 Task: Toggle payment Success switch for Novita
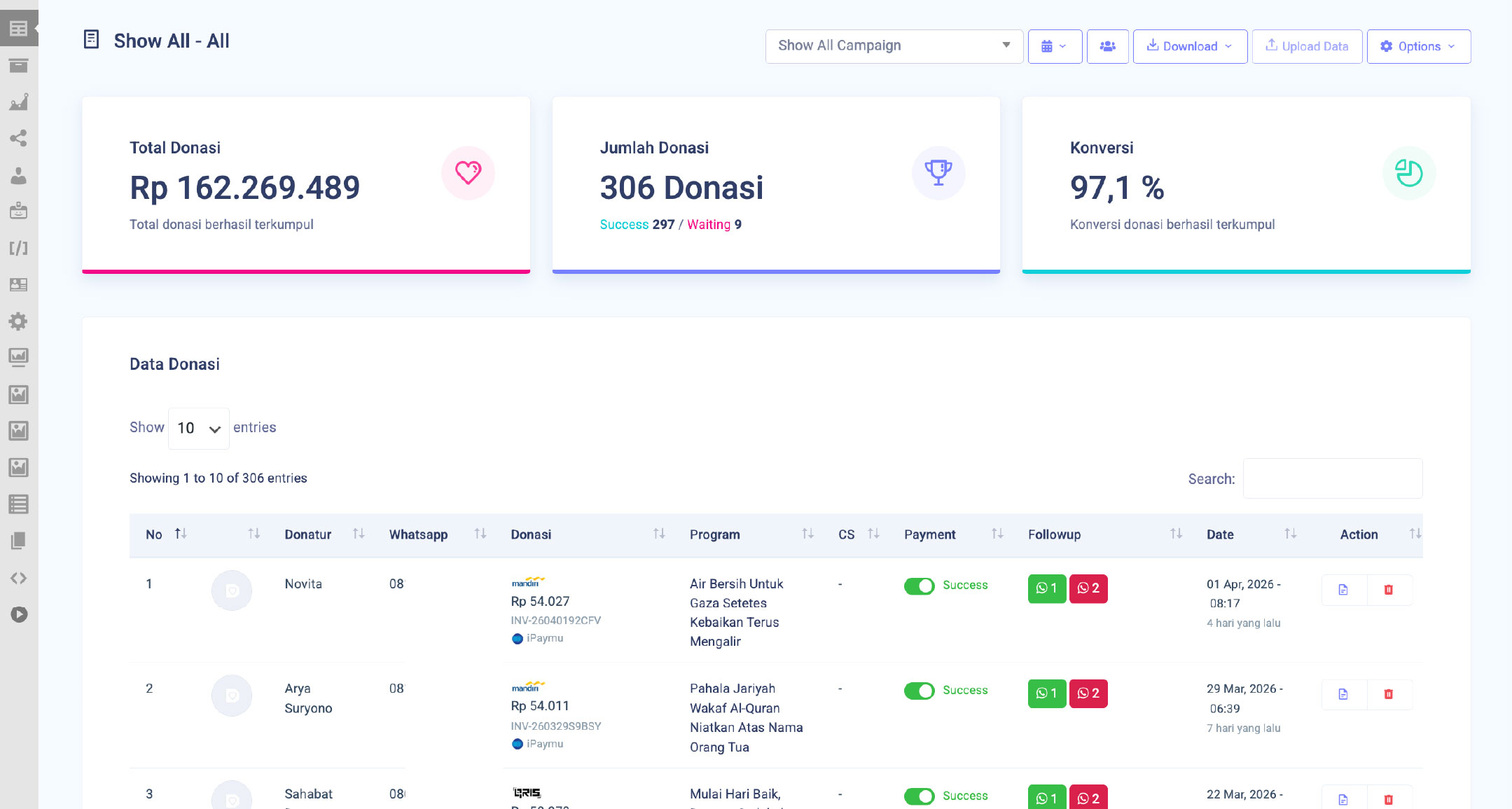[919, 586]
